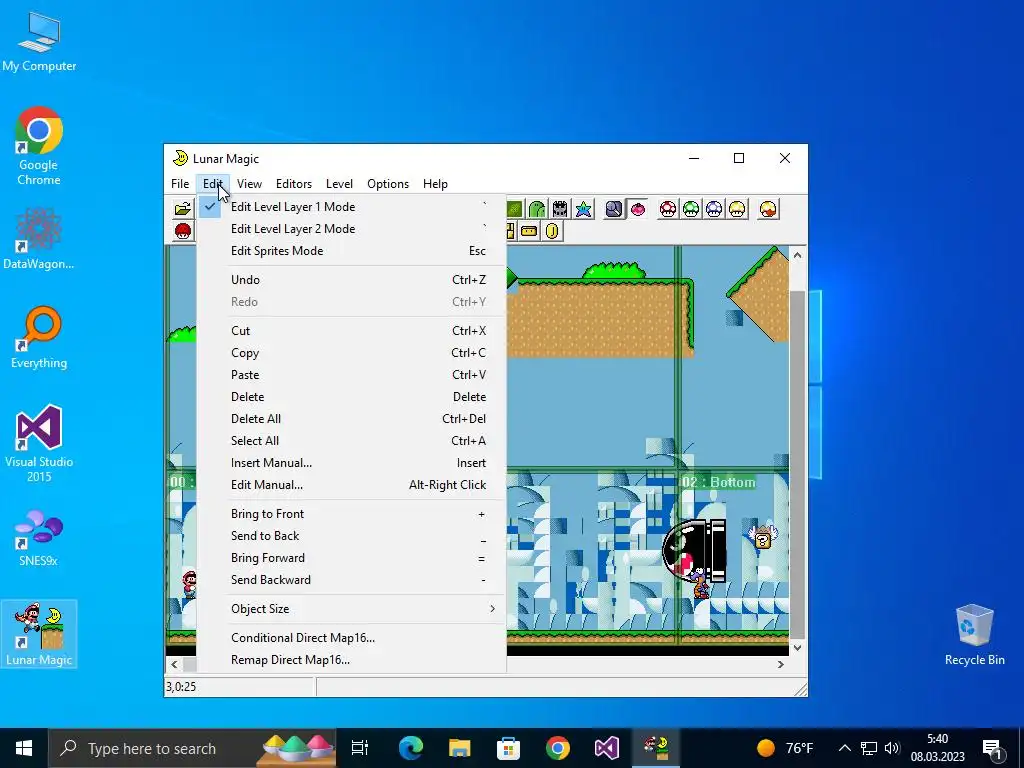Click vertical scrollbar down arrow
This screenshot has height=768, width=1024.
(x=797, y=648)
